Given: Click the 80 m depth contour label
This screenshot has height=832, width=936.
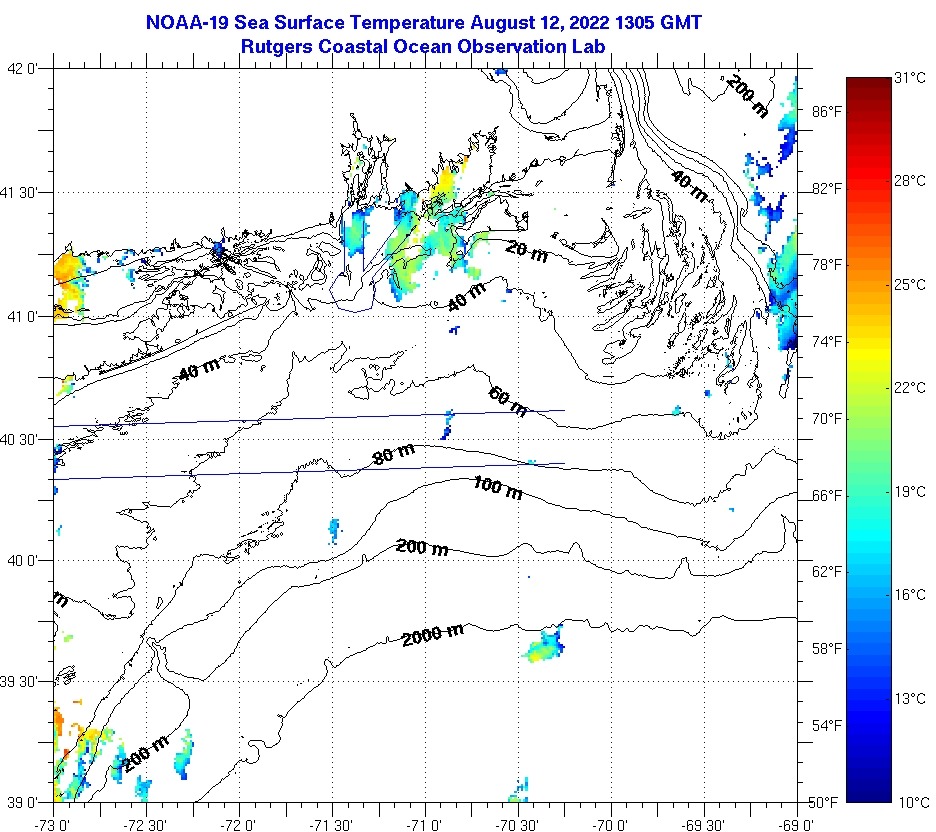Looking at the screenshot, I should (393, 454).
